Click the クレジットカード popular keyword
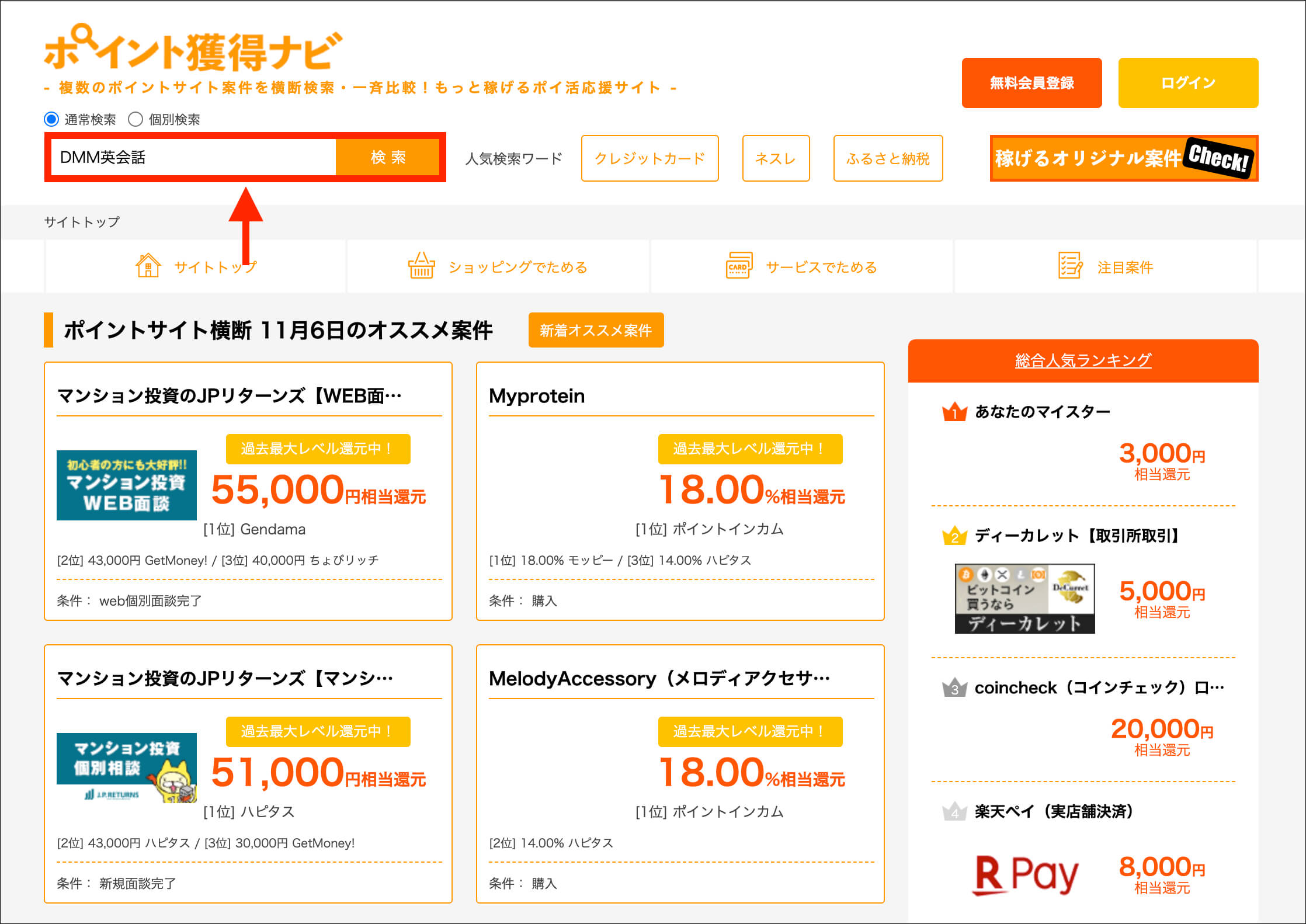The width and height of the screenshot is (1306, 924). [x=649, y=158]
